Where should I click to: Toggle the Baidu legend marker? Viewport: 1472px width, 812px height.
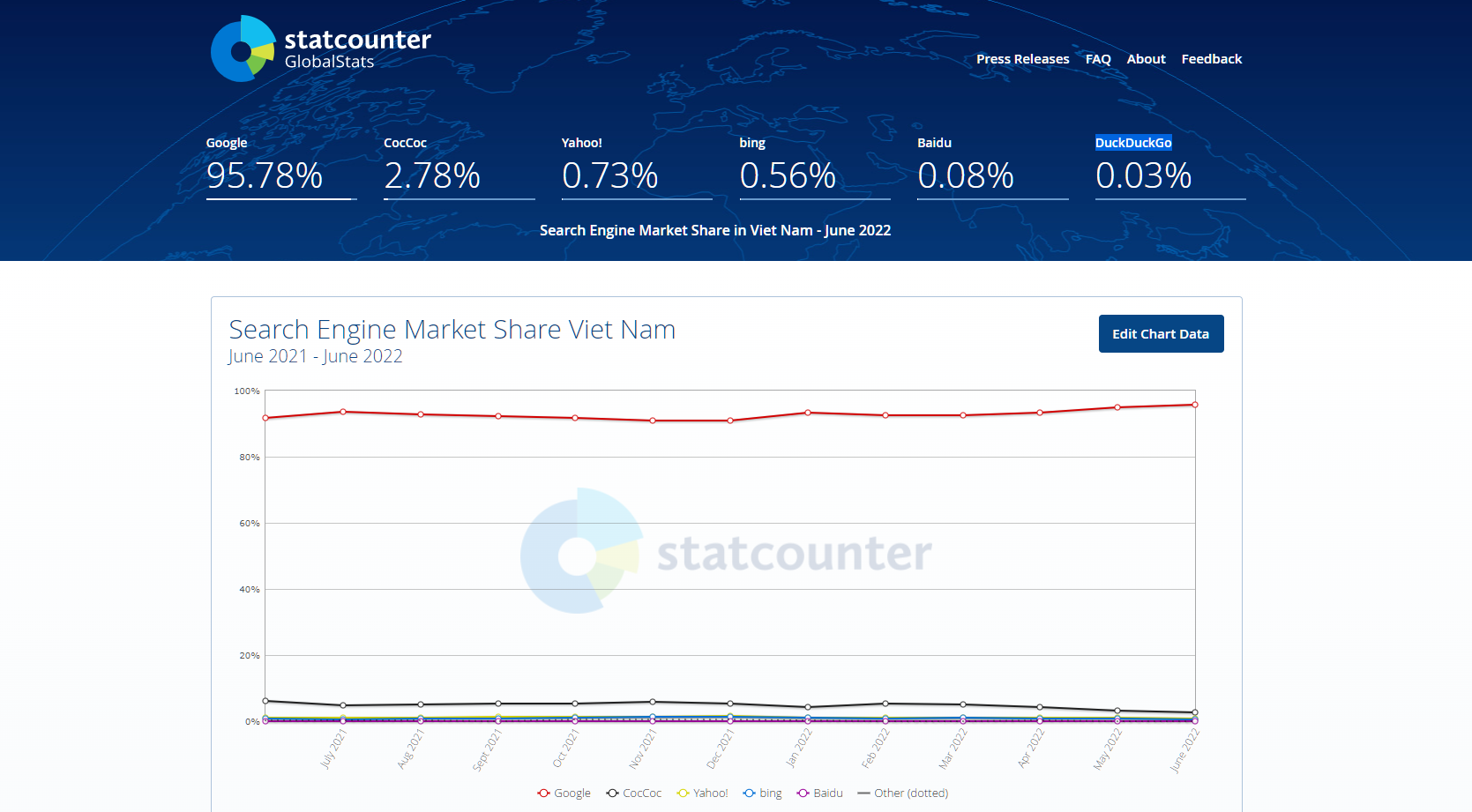[803, 793]
